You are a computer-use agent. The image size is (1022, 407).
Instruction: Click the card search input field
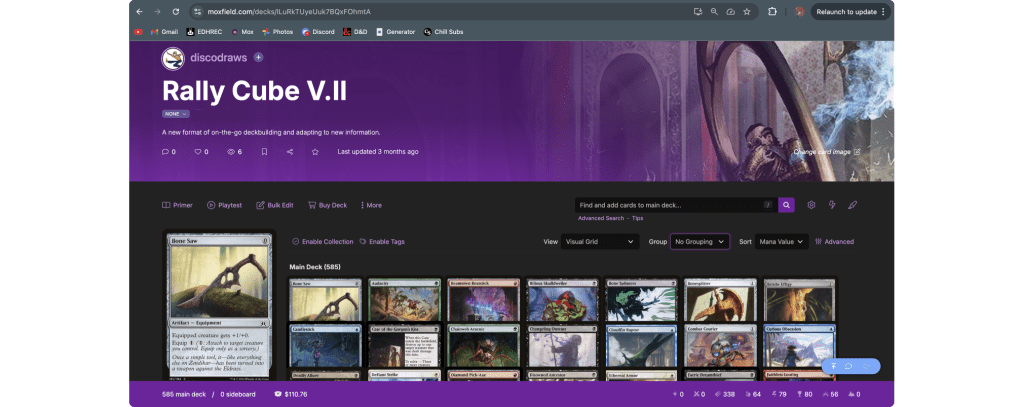(670, 205)
